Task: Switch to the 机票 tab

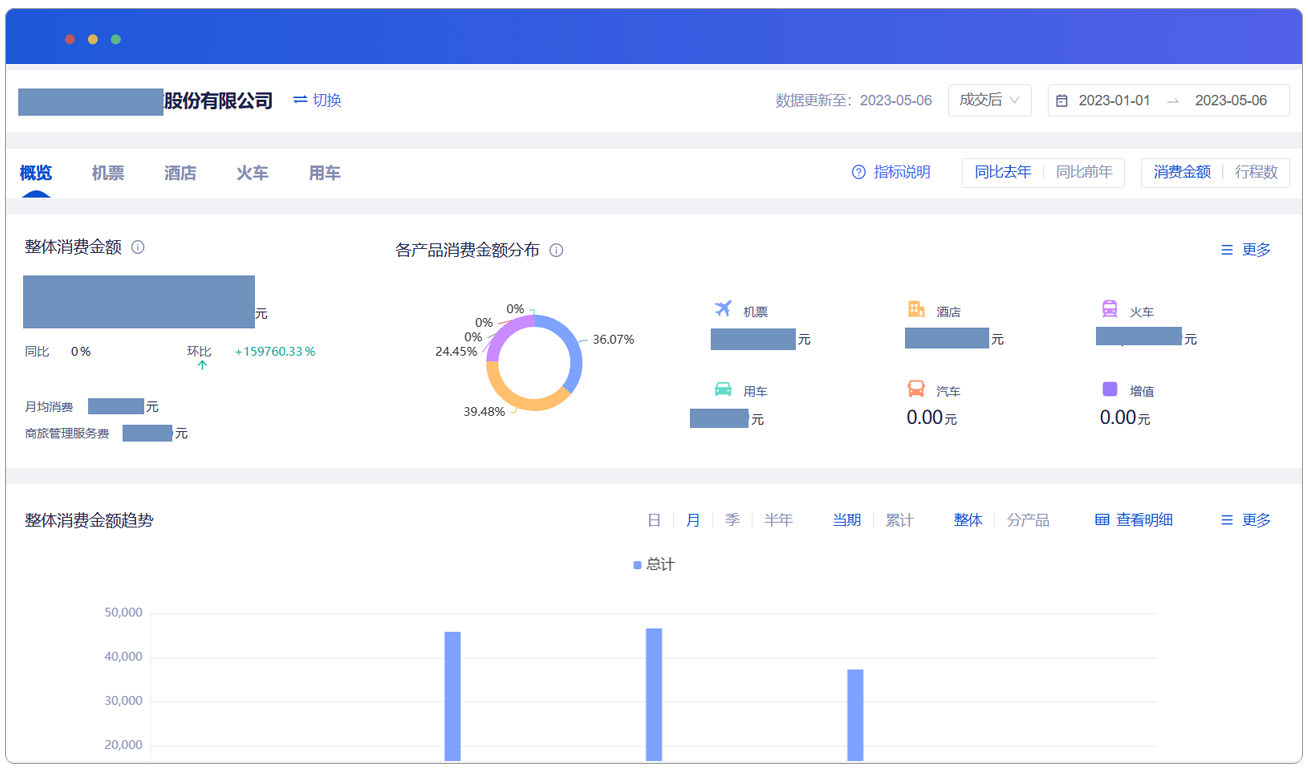Action: click(x=108, y=173)
